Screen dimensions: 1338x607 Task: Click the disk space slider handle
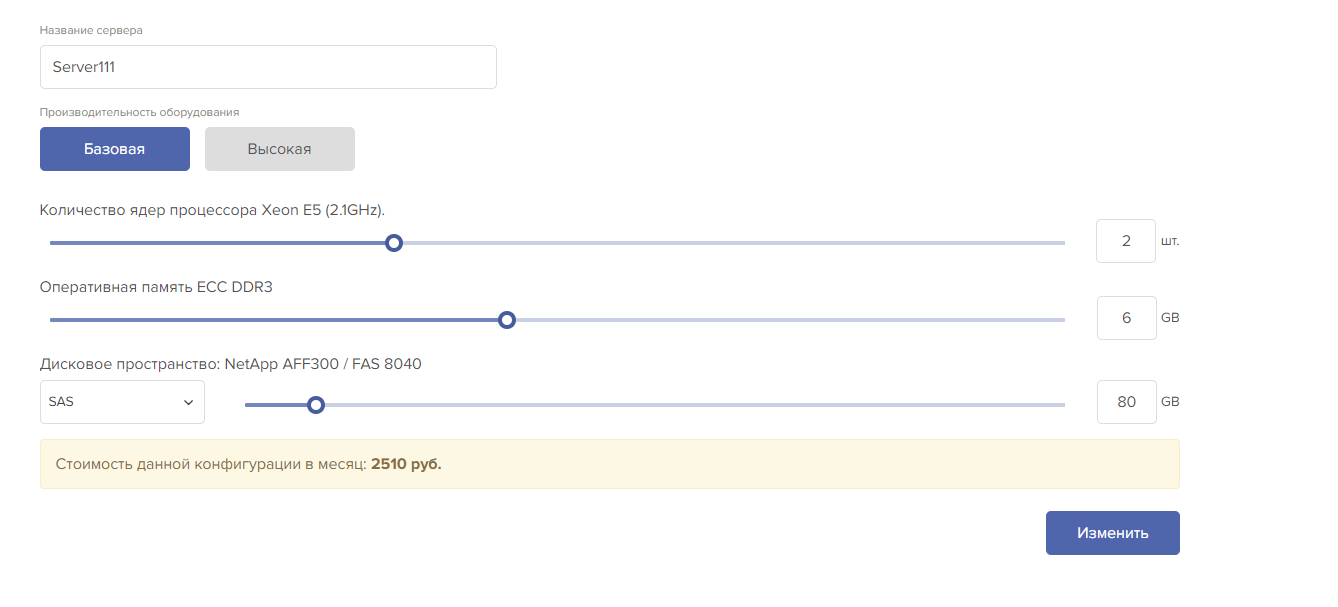pos(316,405)
